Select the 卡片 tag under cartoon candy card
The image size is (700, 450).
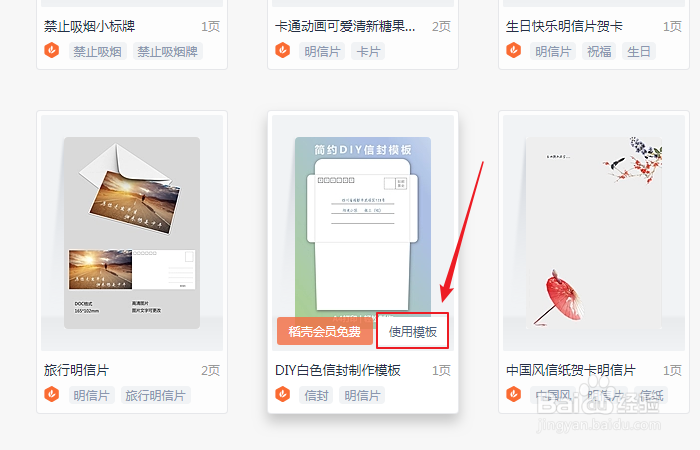[x=368, y=51]
